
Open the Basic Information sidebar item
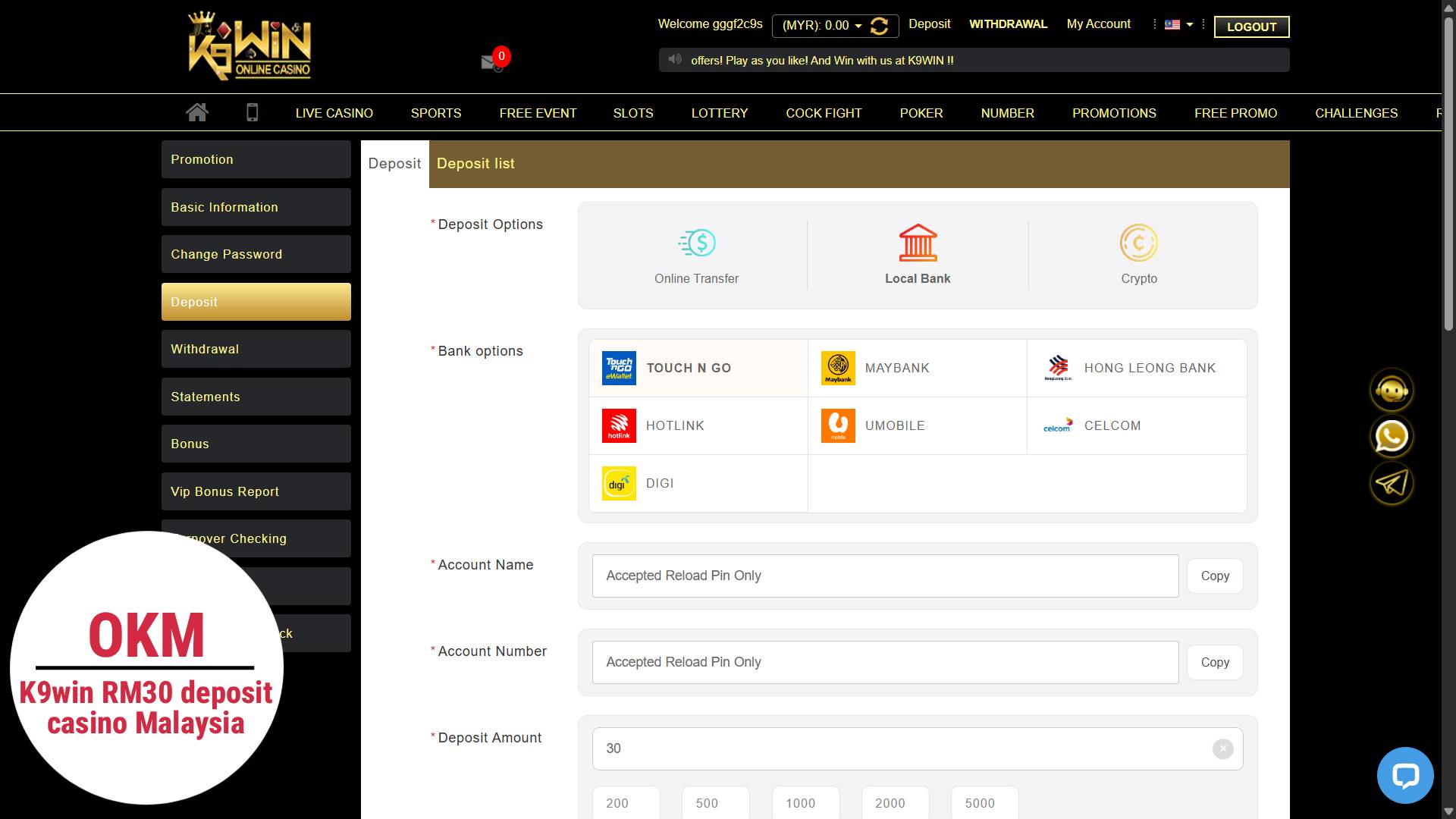(256, 207)
